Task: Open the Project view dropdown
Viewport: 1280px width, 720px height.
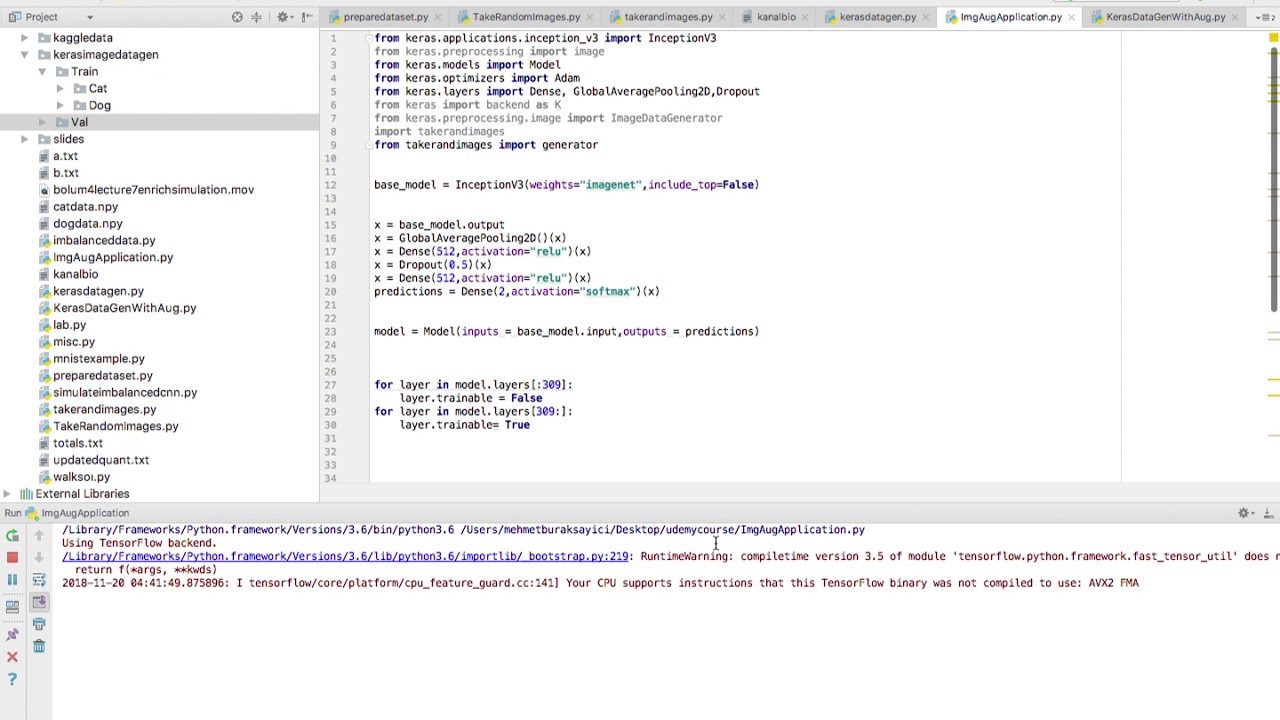Action: click(x=89, y=17)
